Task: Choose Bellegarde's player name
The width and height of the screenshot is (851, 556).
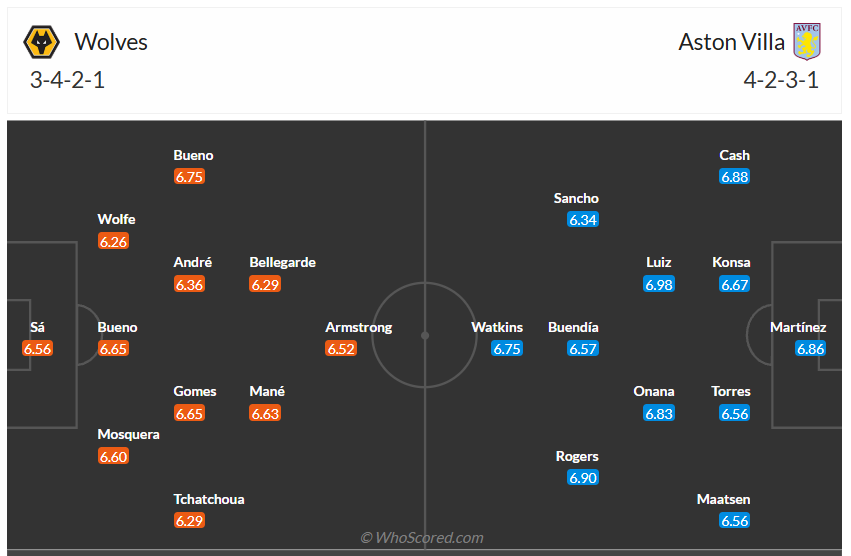Action: pos(282,262)
